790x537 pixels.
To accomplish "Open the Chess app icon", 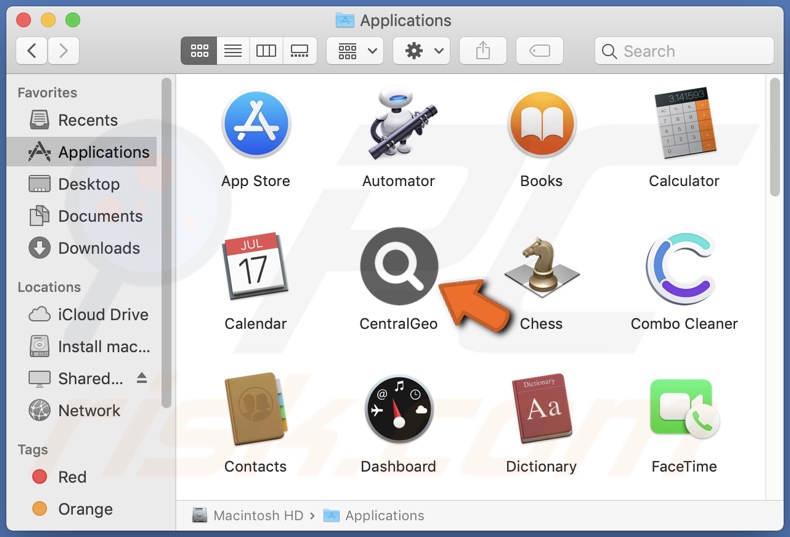I will coord(542,266).
